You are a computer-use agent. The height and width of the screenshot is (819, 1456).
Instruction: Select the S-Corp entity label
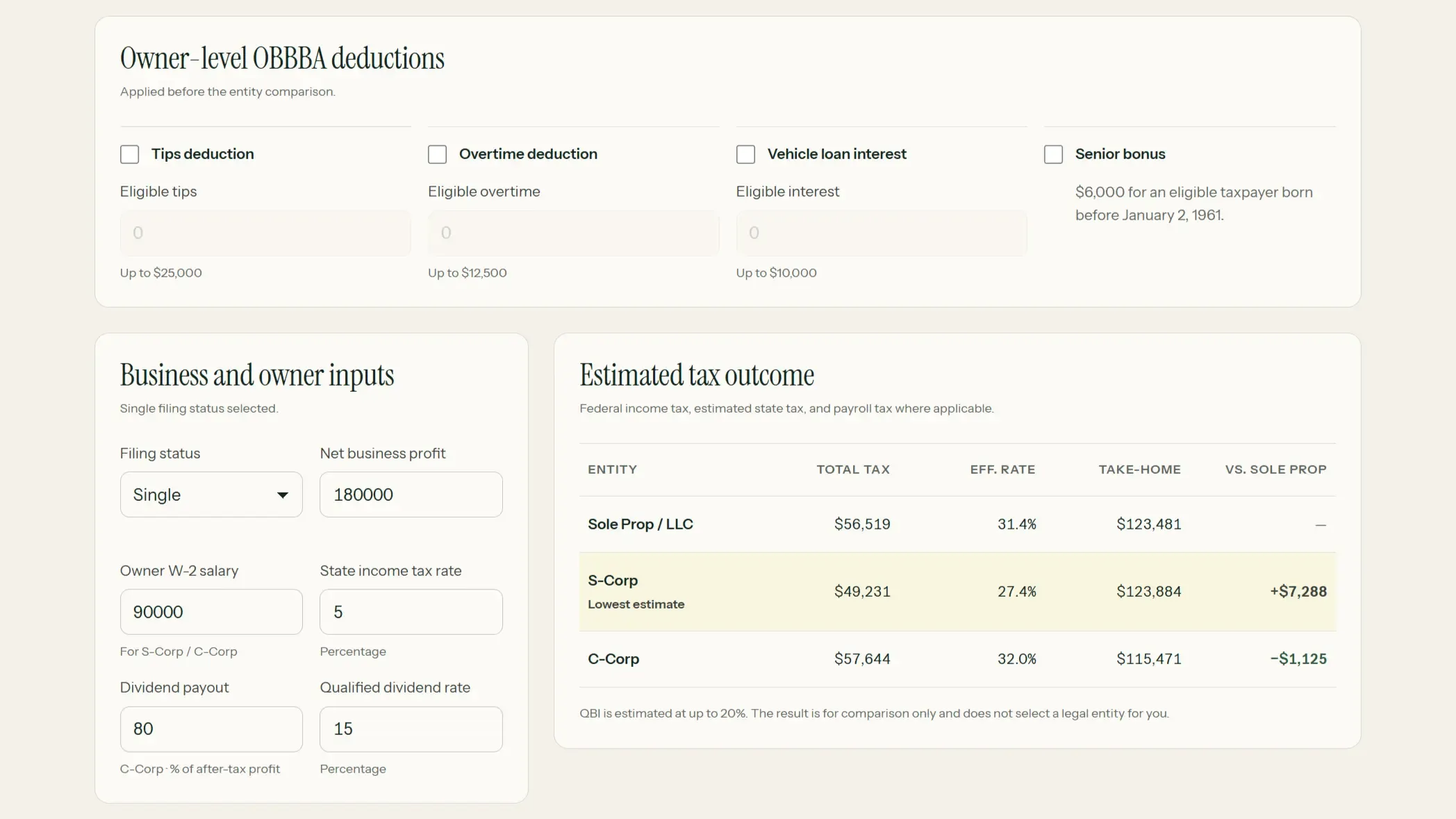point(613,581)
